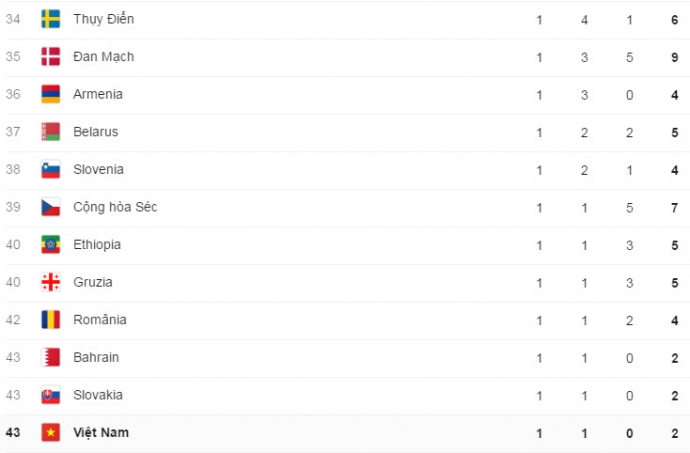Click the Sweden flag icon
690x453 pixels.
pyautogui.click(x=50, y=19)
